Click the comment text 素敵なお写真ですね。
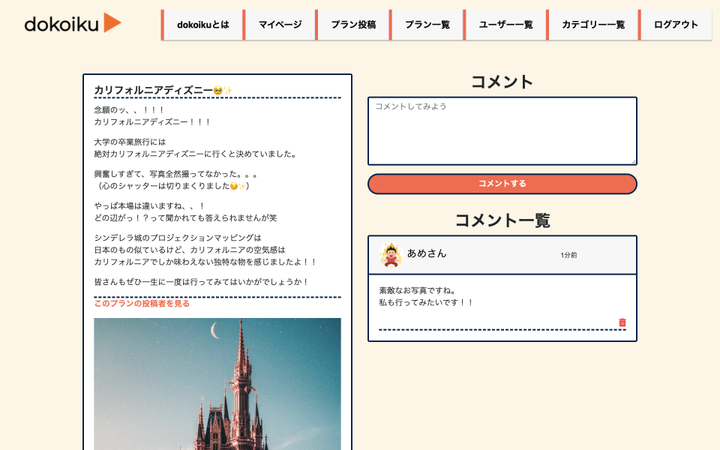This screenshot has width=720, height=450. [x=417, y=290]
